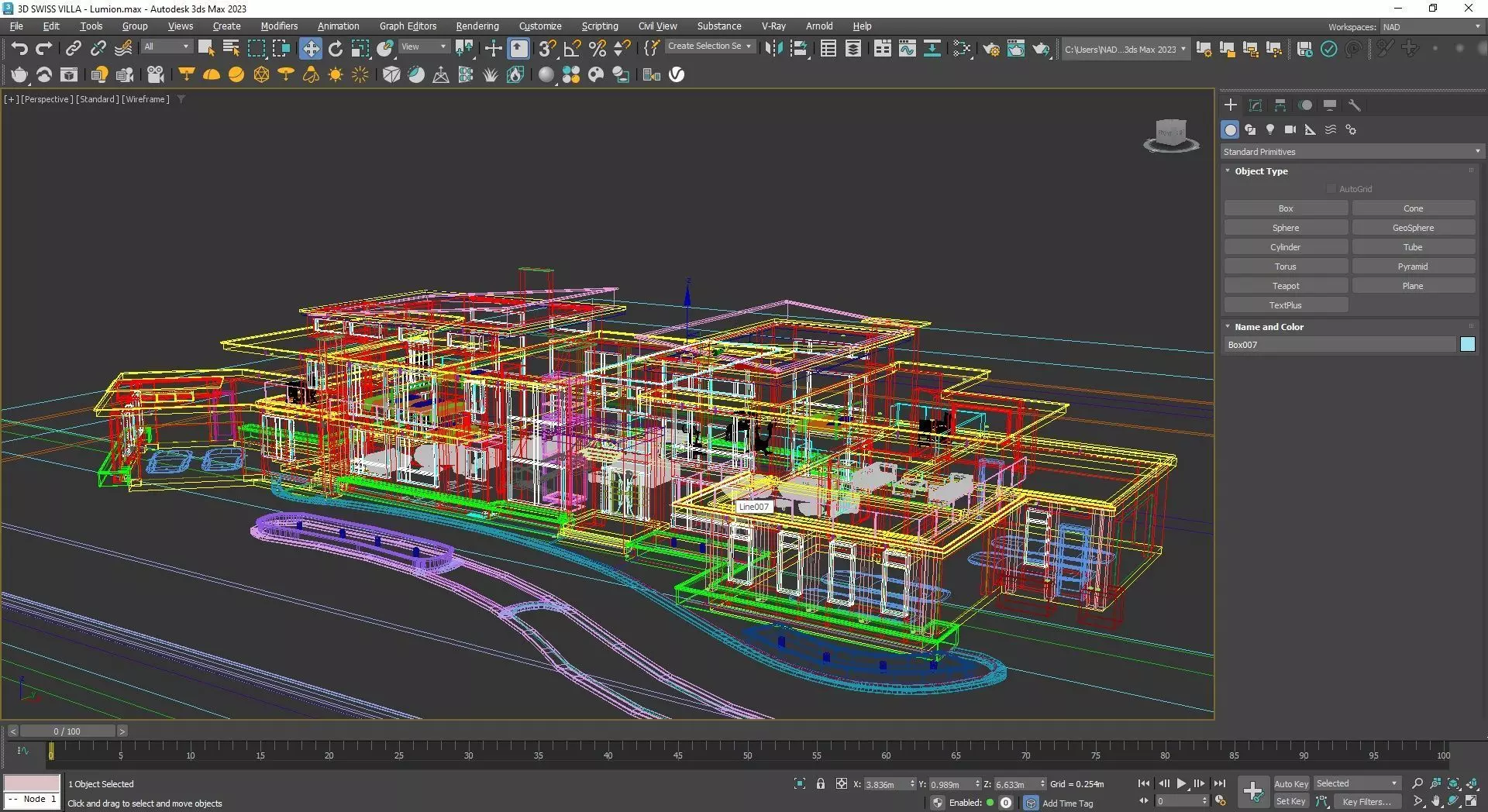Choose the Select and Move tool

311,49
